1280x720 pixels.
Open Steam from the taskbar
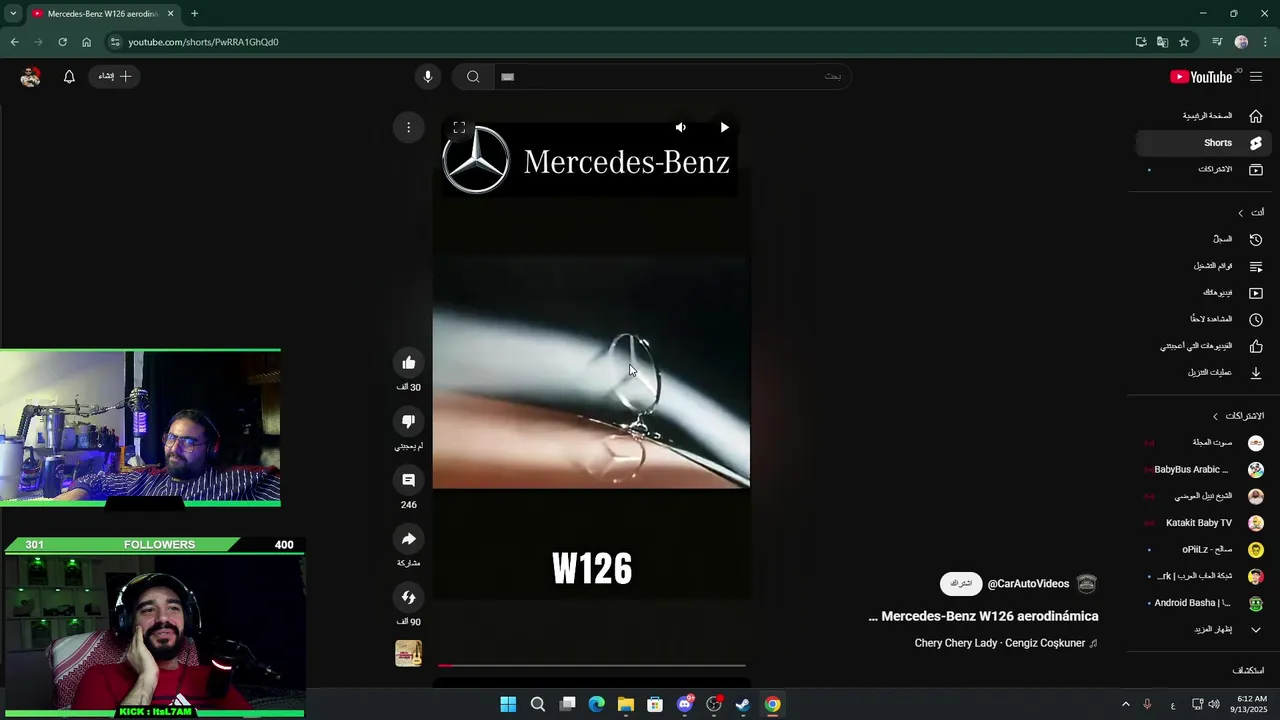point(743,704)
